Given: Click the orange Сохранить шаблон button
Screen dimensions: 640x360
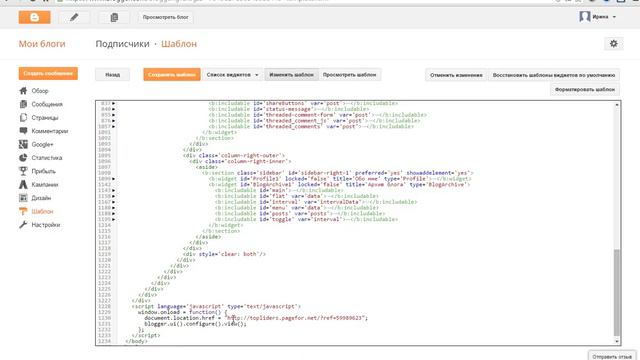Looking at the screenshot, I should (x=172, y=75).
